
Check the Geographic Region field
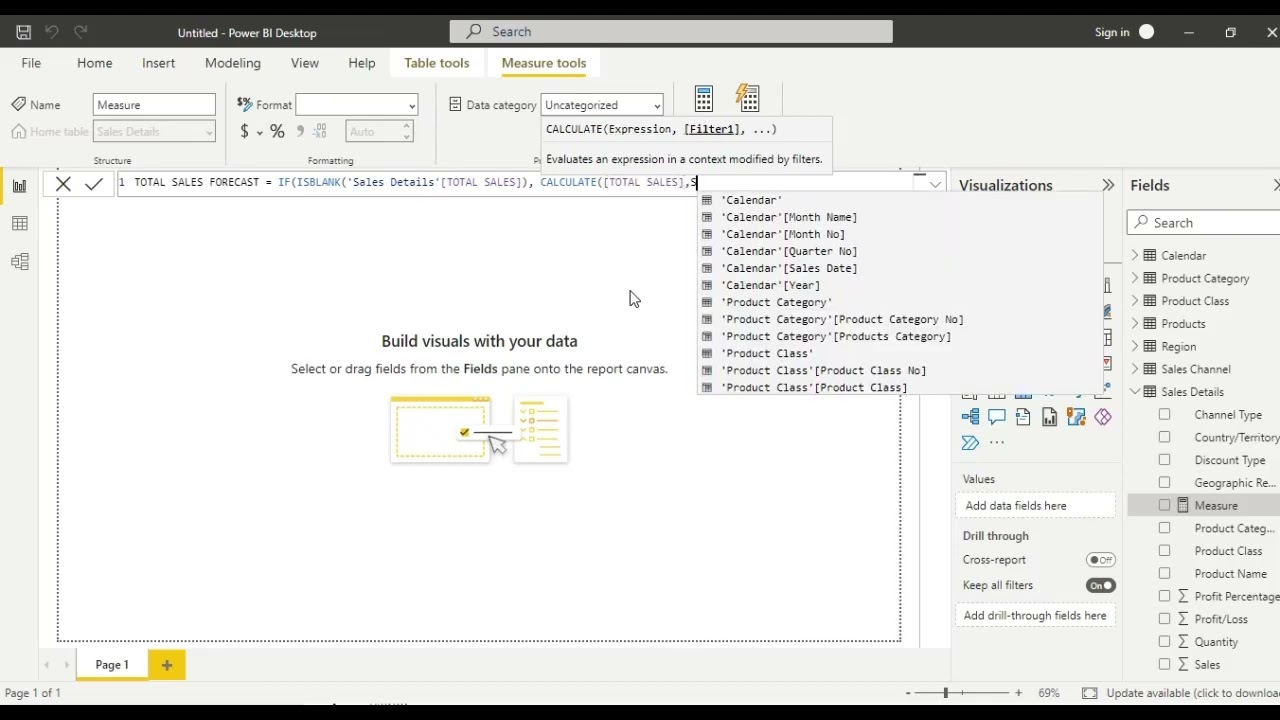click(x=1164, y=482)
